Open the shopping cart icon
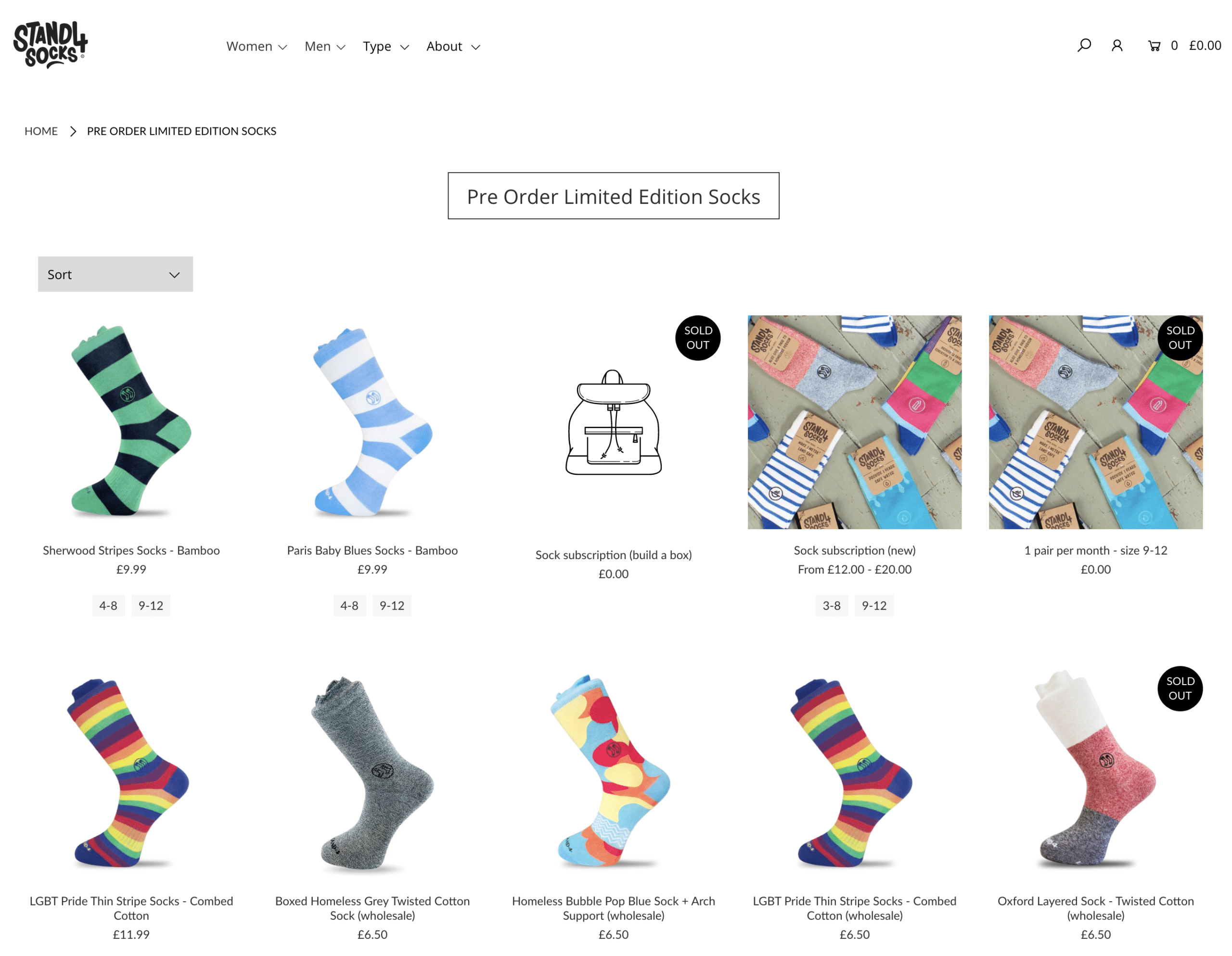The image size is (1232, 956). (x=1154, y=46)
